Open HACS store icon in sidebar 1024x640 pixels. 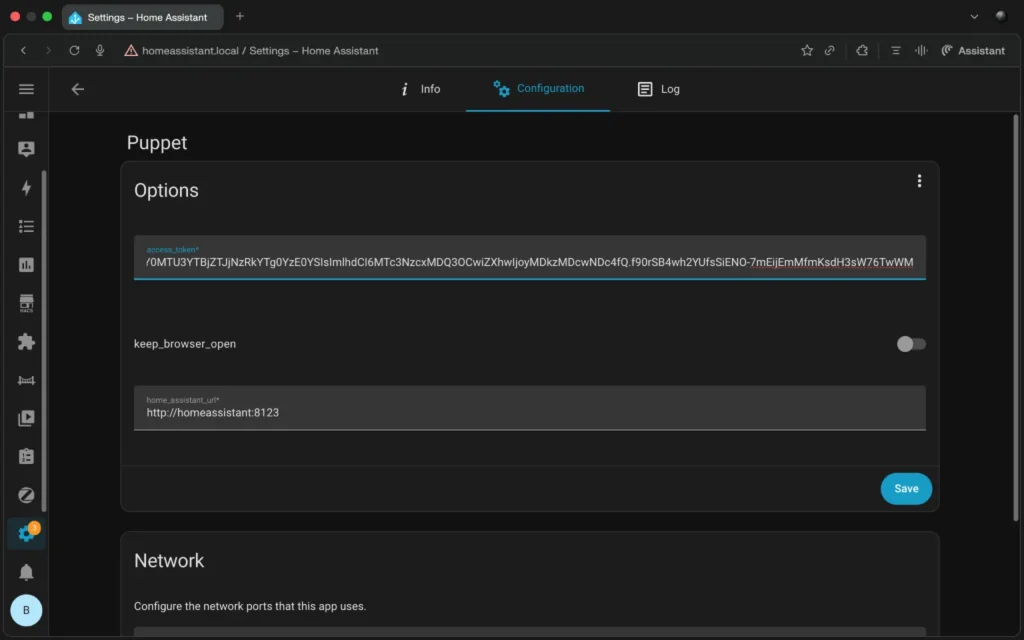click(26, 303)
